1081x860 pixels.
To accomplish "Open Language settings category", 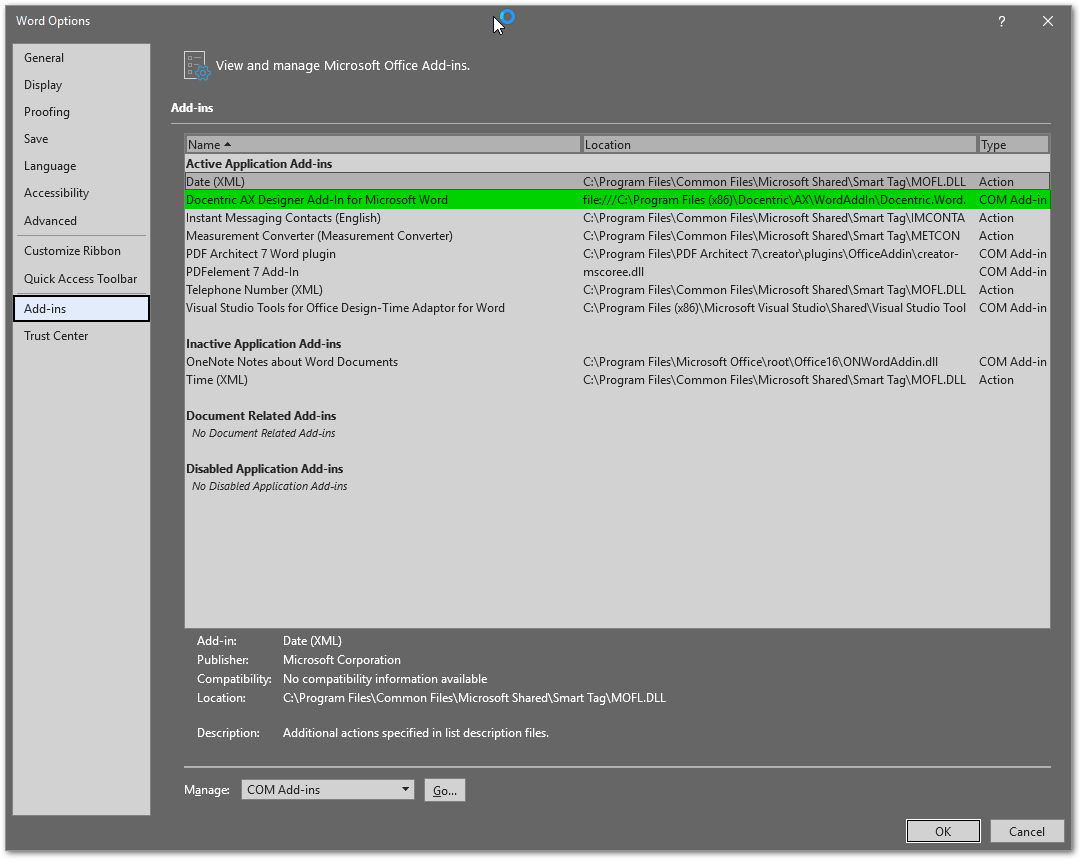I will pyautogui.click(x=81, y=166).
